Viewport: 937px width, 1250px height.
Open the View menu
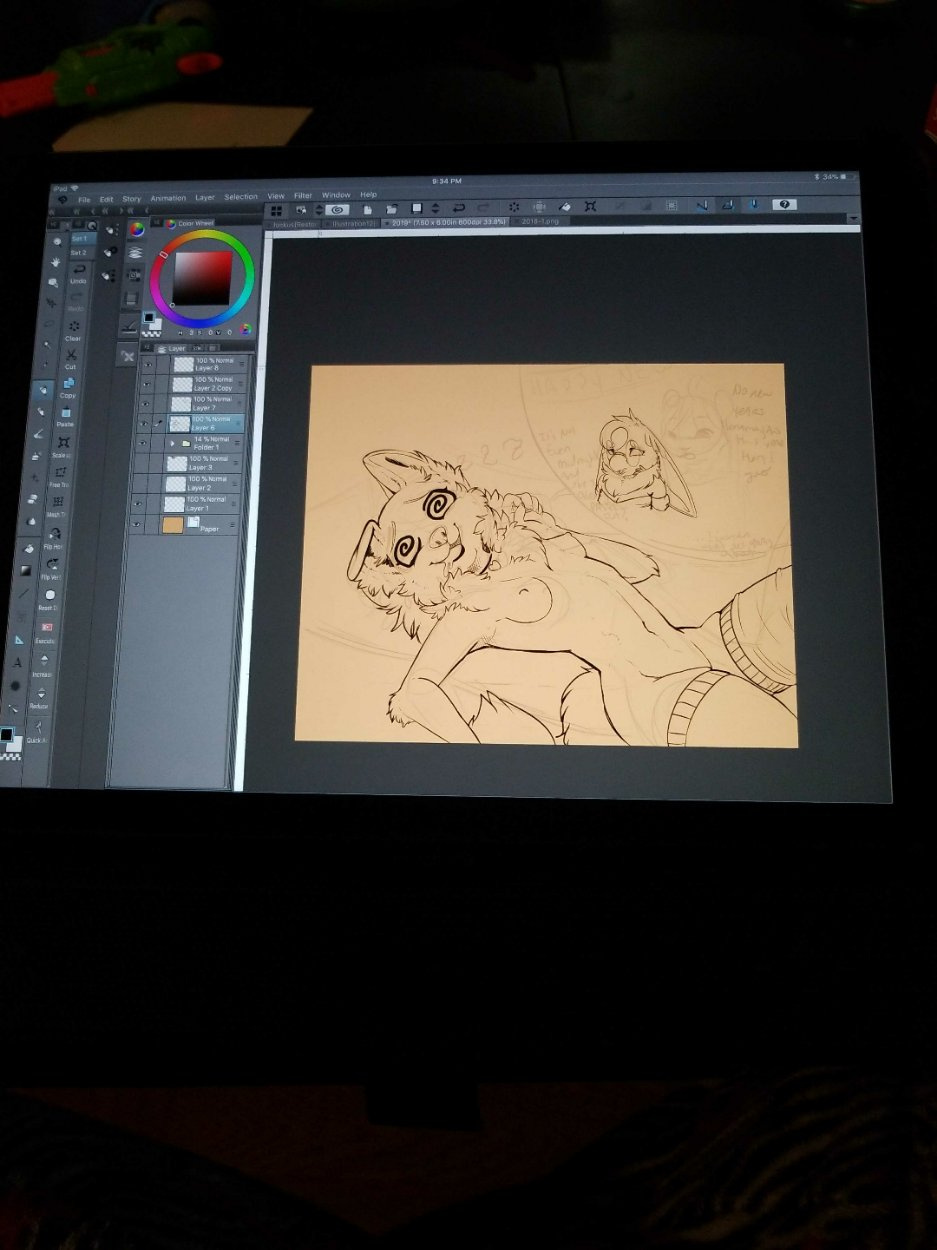[x=276, y=196]
